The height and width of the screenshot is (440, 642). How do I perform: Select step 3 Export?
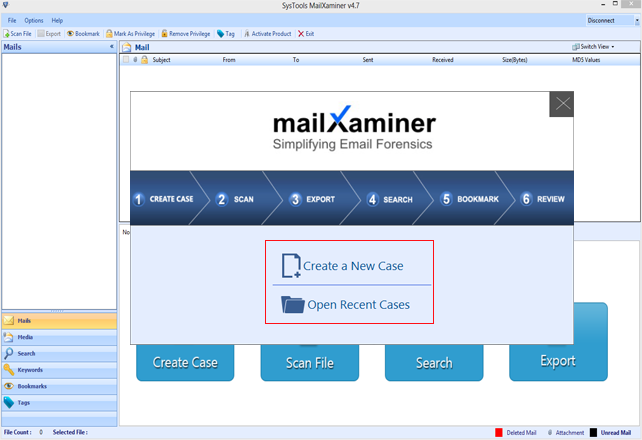312,199
